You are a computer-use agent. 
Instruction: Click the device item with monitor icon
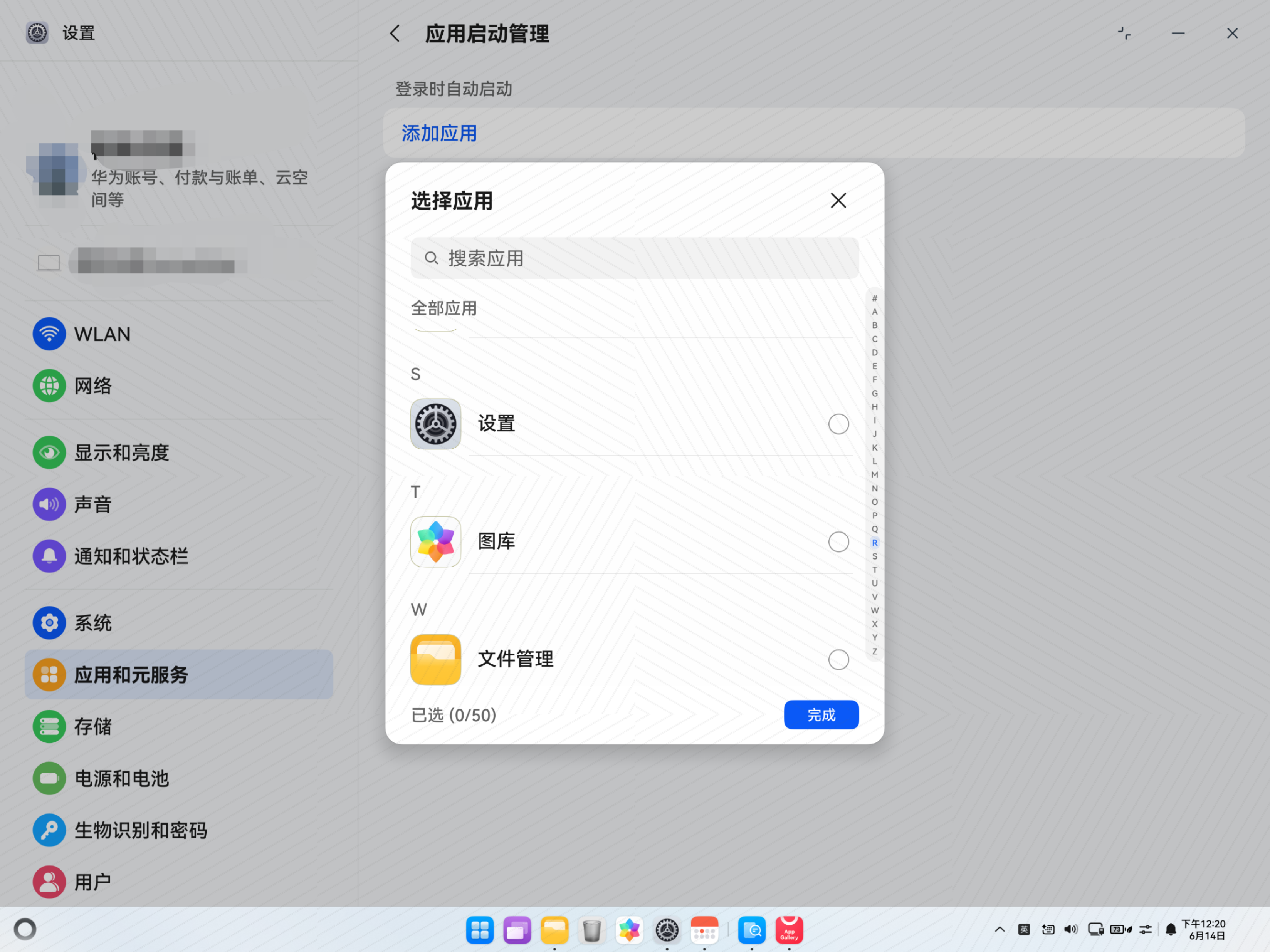(x=178, y=262)
